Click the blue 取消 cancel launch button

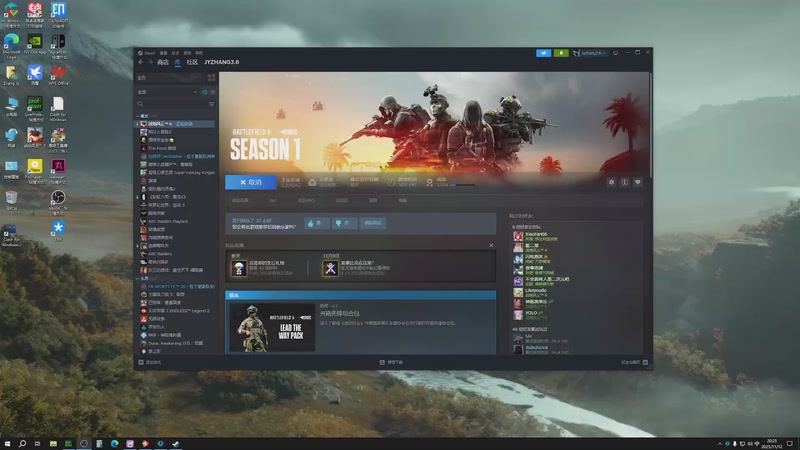tap(251, 182)
